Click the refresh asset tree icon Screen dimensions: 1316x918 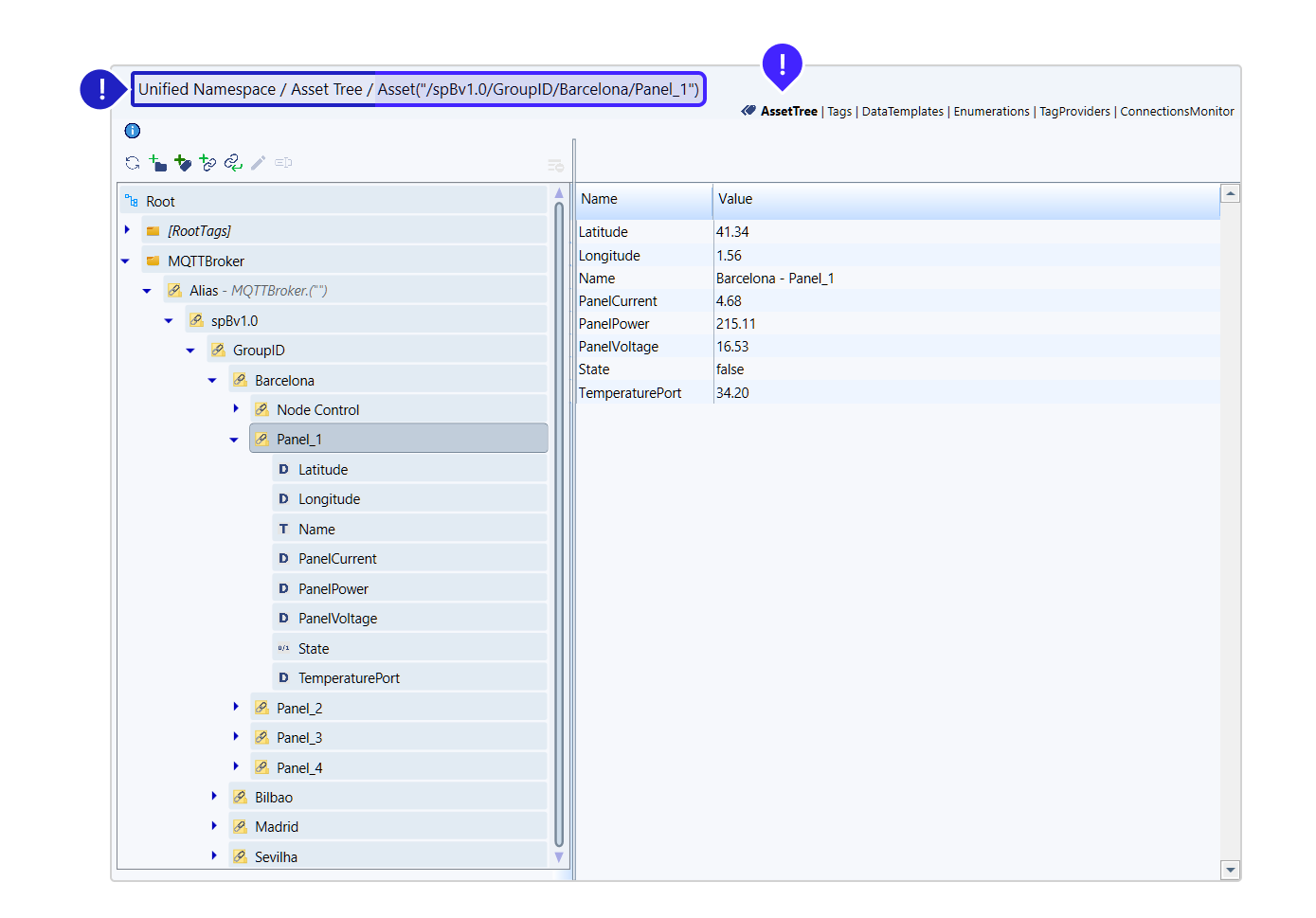(x=133, y=163)
